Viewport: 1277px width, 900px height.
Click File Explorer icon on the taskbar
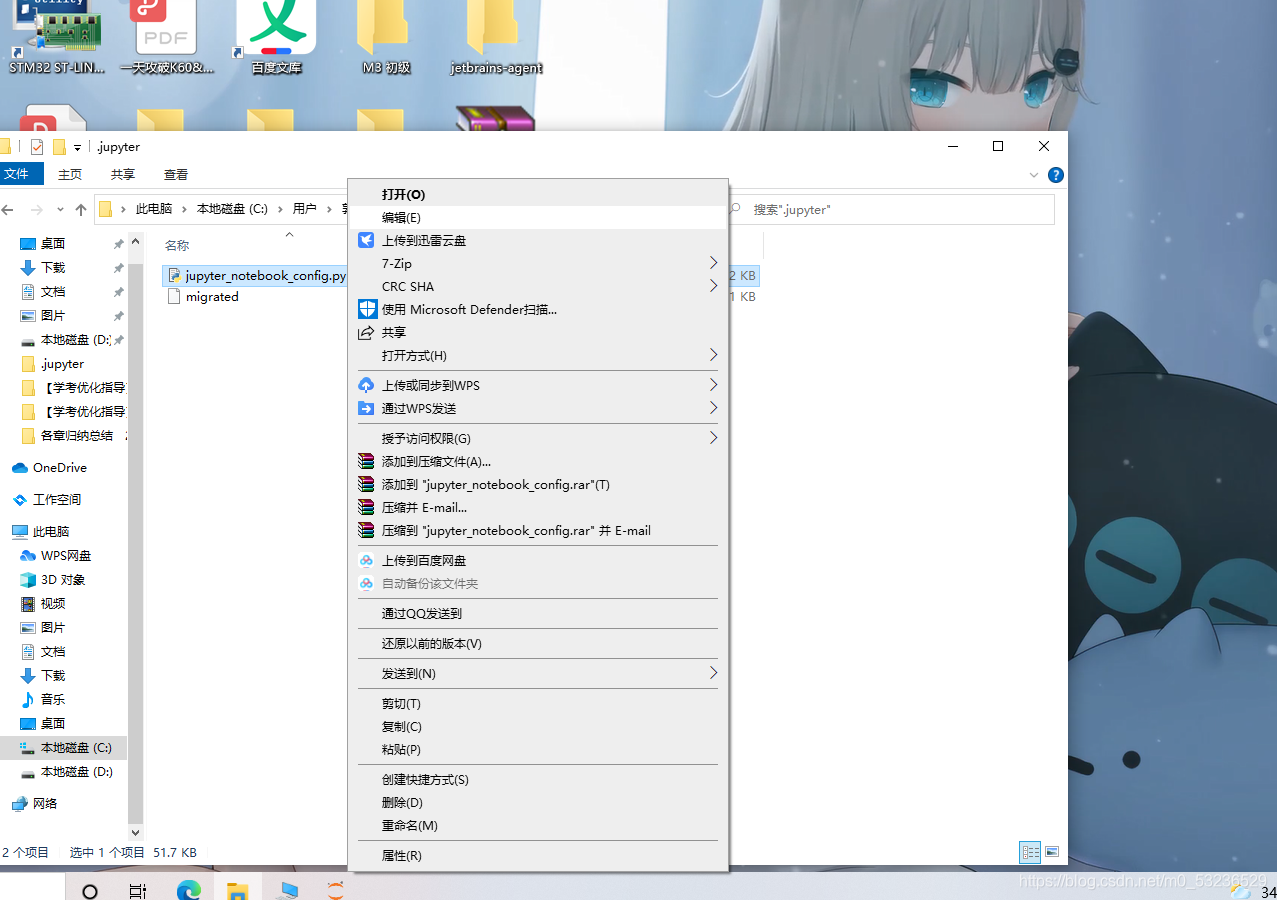[237, 889]
